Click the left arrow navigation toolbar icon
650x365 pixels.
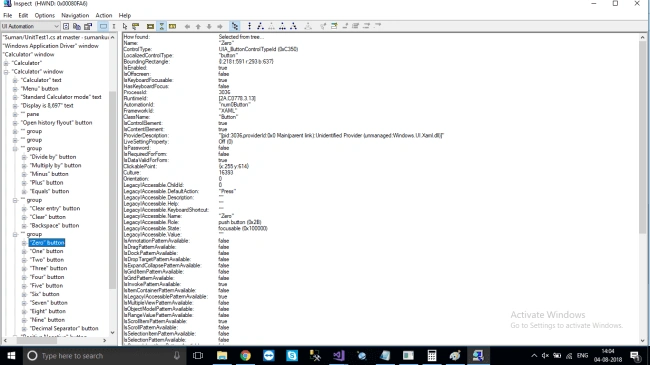[187, 26]
